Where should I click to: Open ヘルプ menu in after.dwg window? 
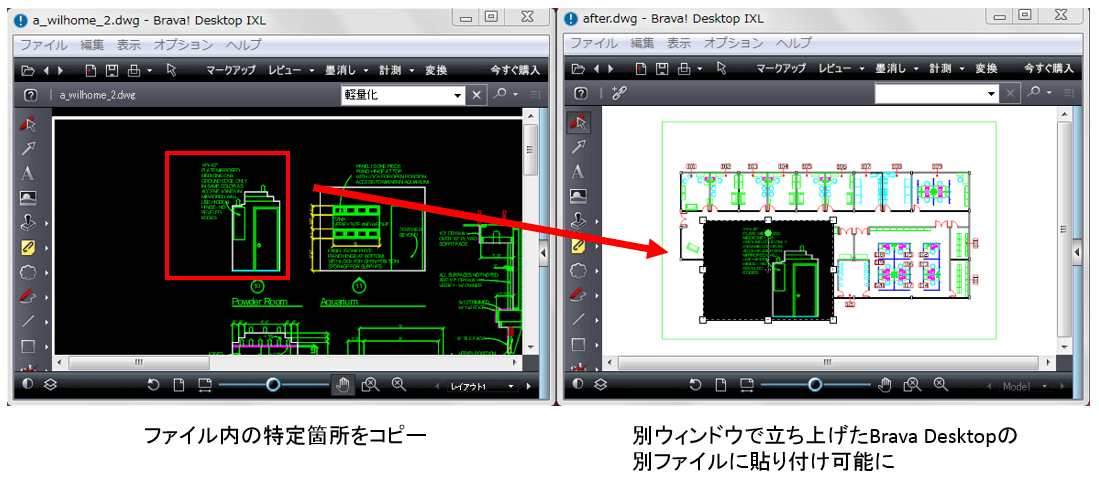pos(793,43)
